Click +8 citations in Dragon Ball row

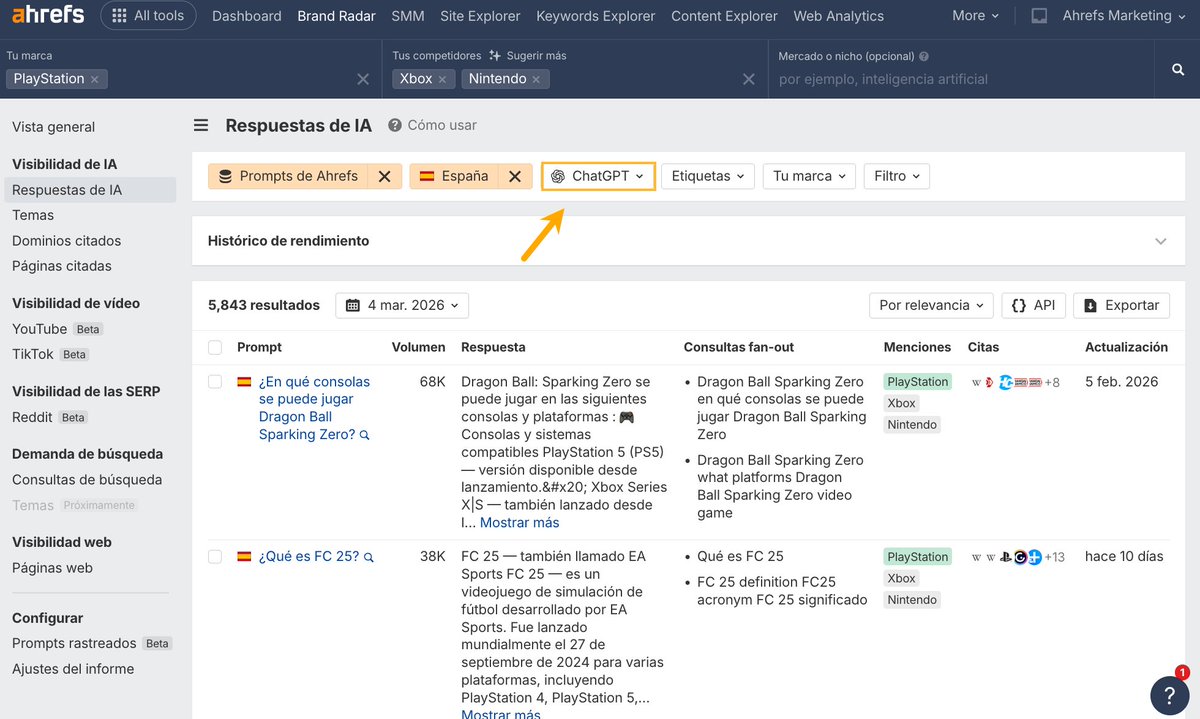[1052, 382]
